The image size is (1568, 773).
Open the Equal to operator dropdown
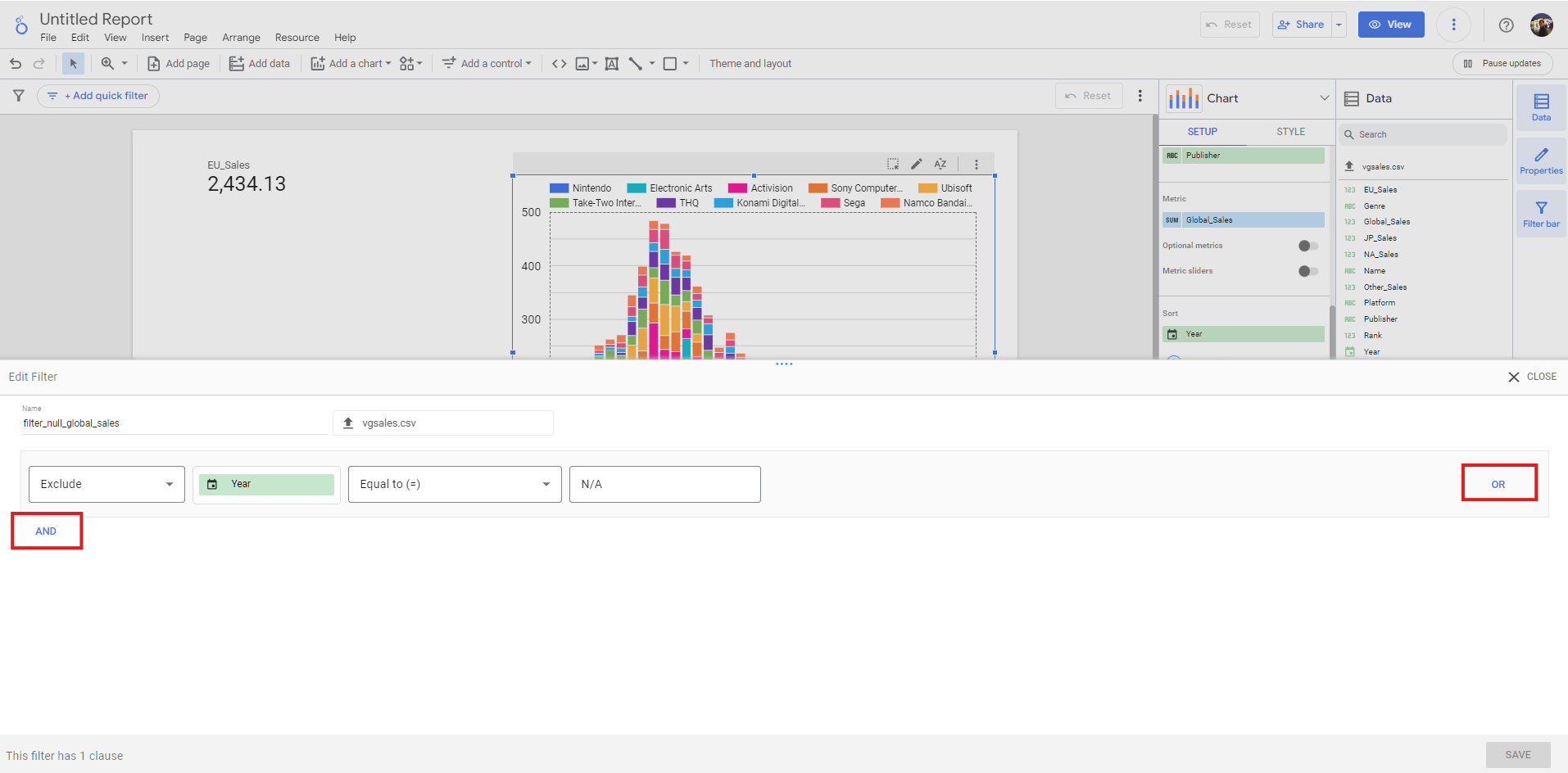coord(454,484)
